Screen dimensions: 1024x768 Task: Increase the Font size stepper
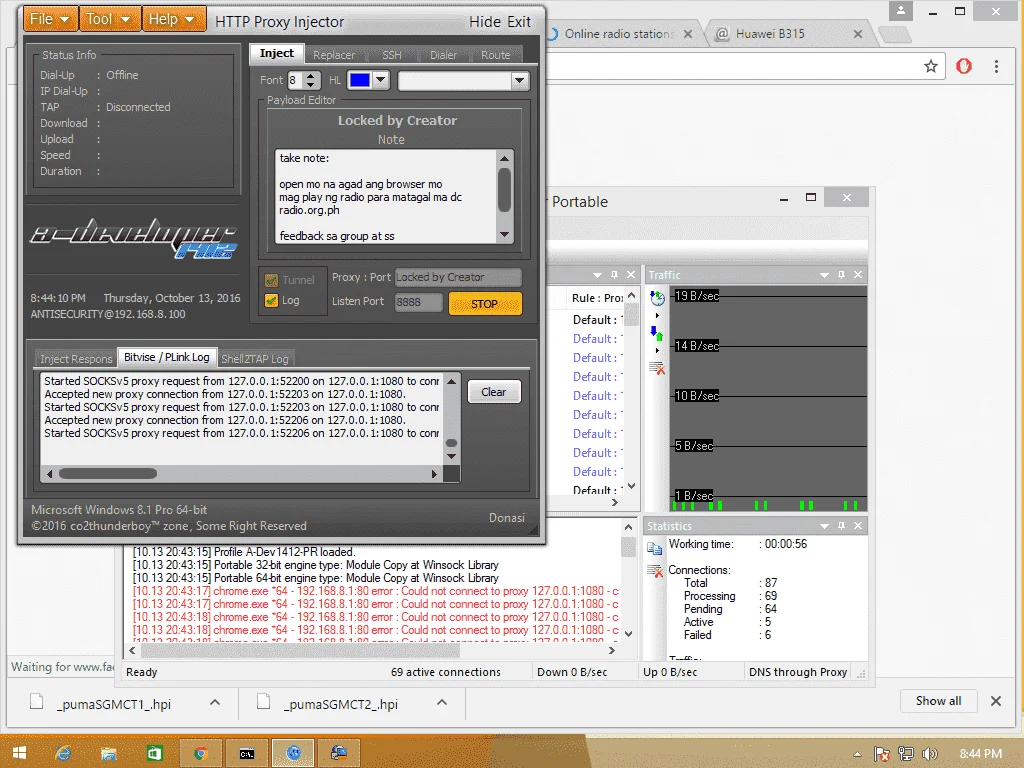click(x=311, y=76)
